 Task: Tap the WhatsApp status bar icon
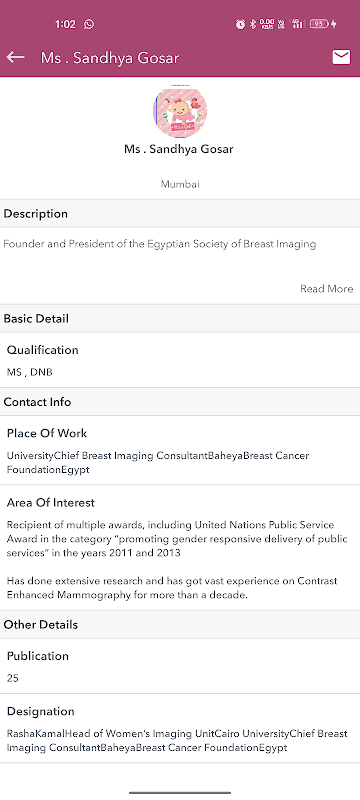pos(89,24)
